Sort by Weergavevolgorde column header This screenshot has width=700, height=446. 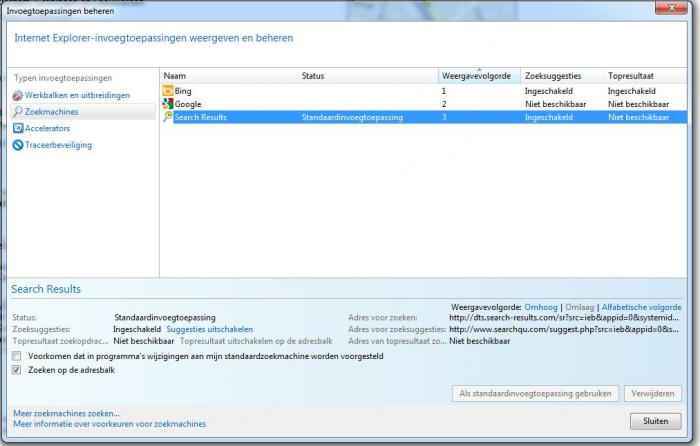pyautogui.click(x=479, y=76)
